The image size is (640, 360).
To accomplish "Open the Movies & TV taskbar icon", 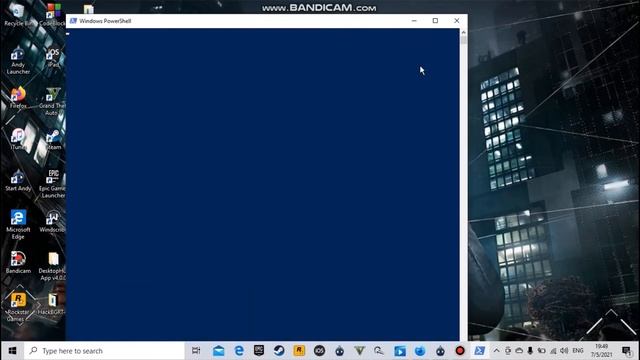I will [400, 351].
